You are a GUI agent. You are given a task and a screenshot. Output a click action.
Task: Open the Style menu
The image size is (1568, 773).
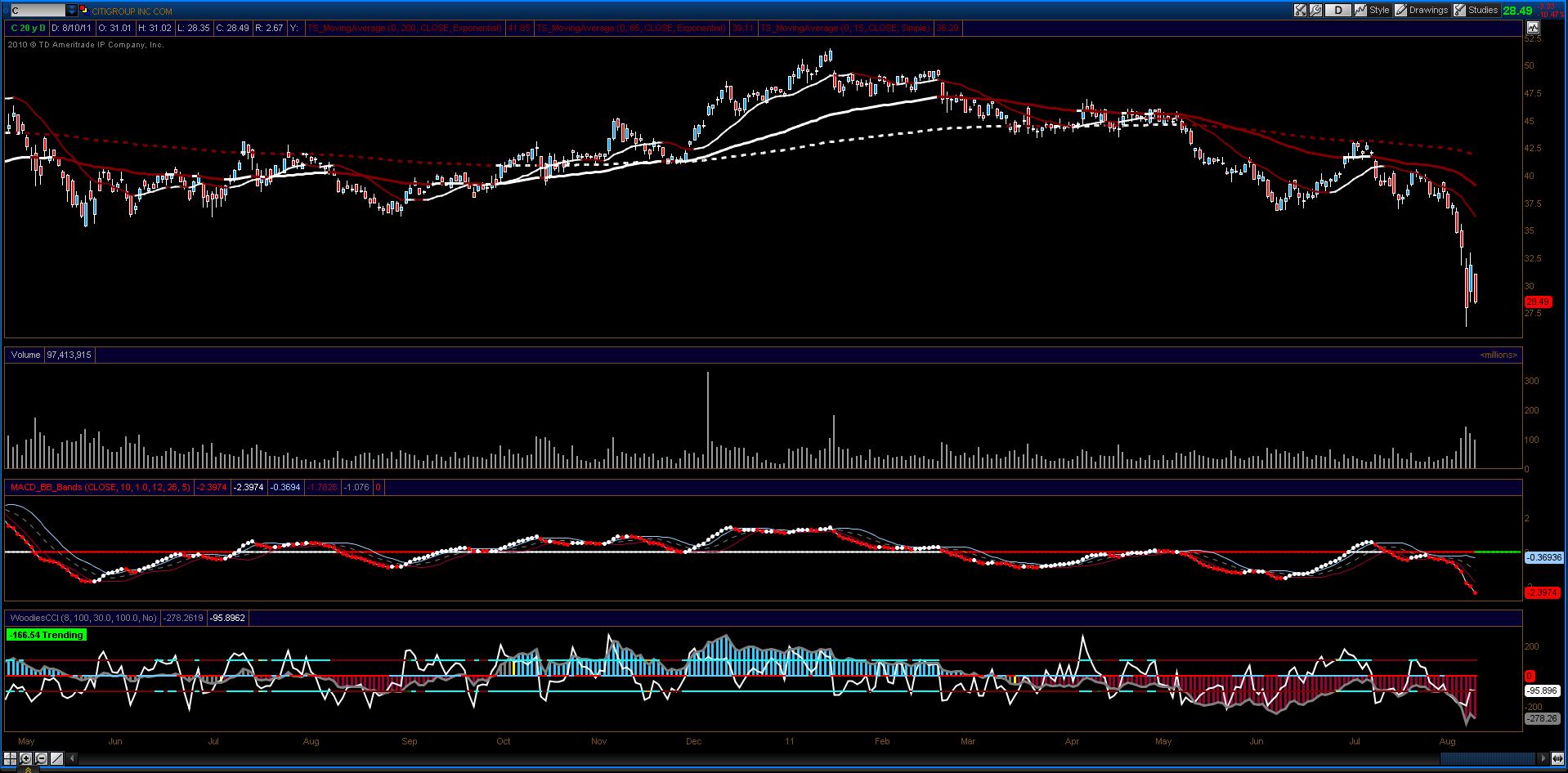pyautogui.click(x=1373, y=11)
